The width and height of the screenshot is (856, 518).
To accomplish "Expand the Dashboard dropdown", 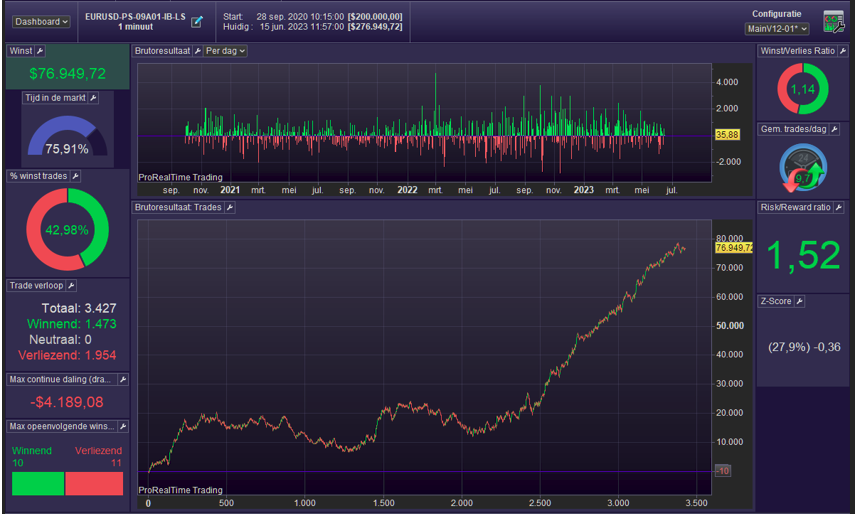I will click(x=41, y=21).
